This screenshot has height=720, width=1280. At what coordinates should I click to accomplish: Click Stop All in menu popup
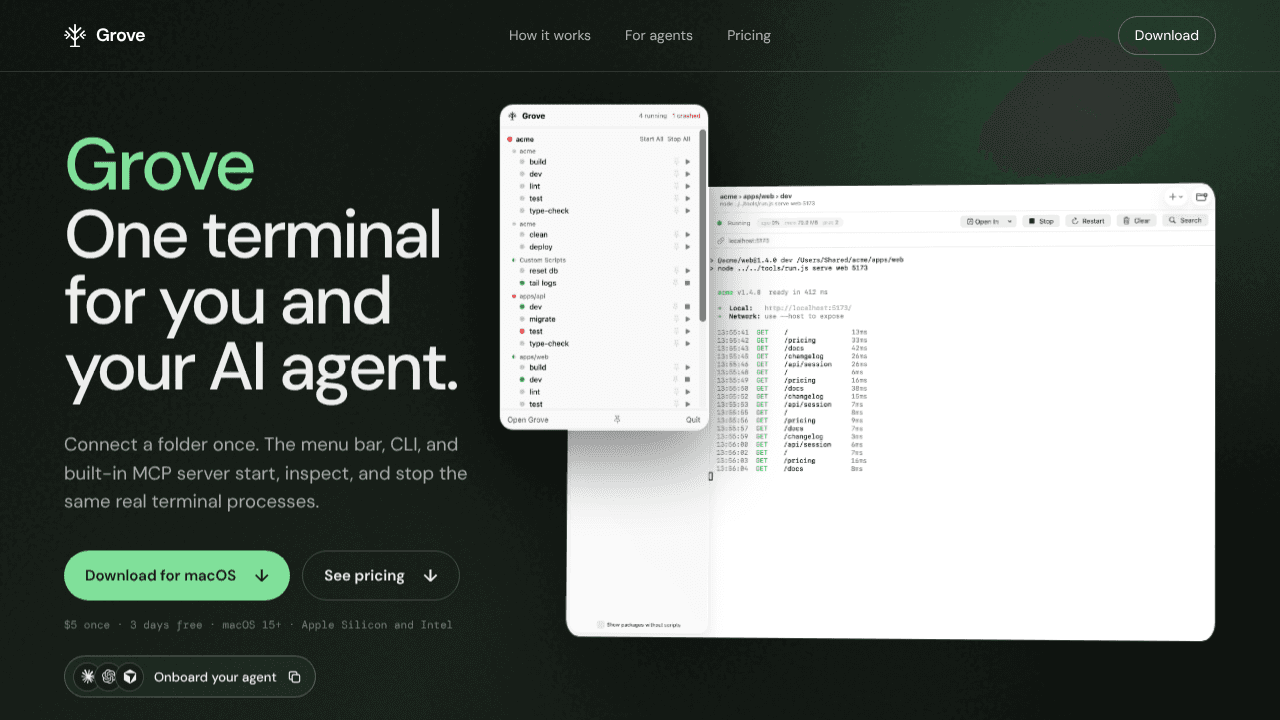coord(679,139)
